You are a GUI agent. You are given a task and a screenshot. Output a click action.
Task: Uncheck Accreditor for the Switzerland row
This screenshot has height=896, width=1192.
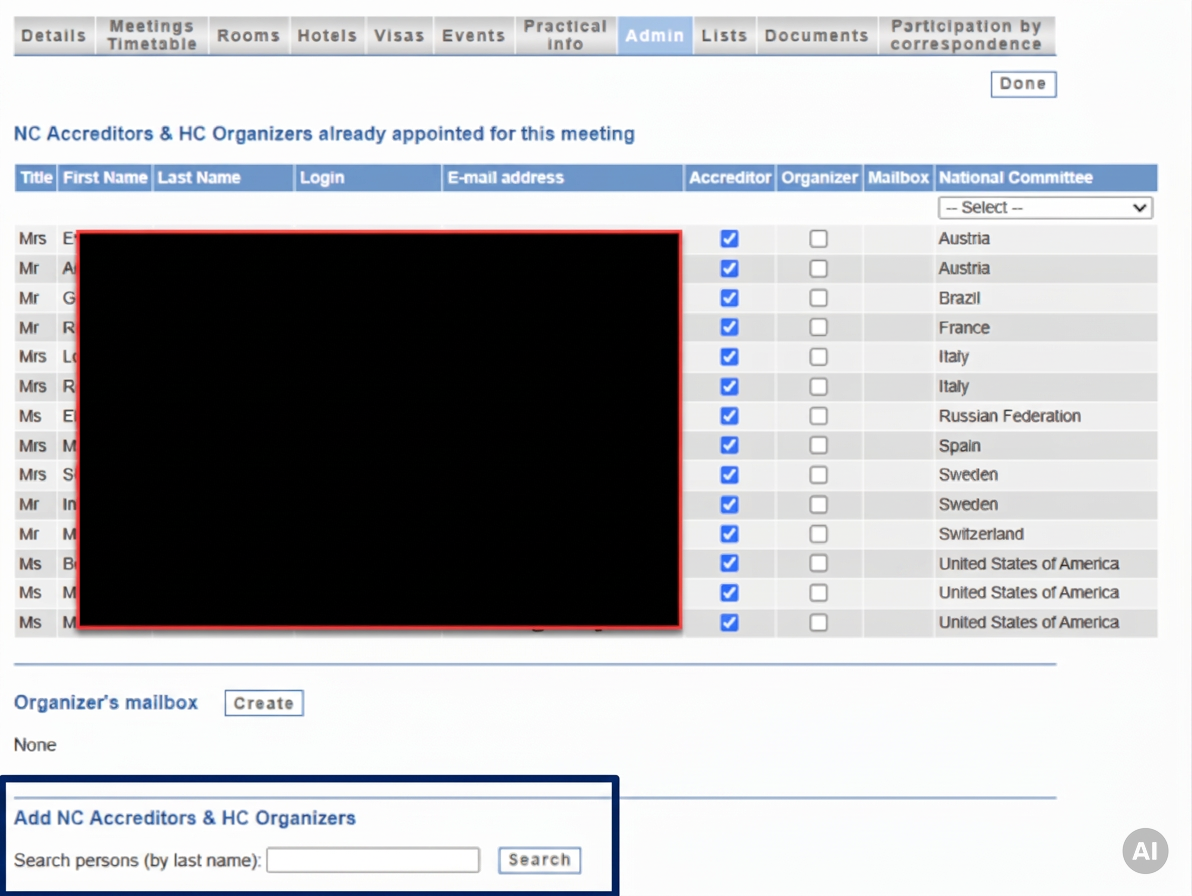pyautogui.click(x=729, y=534)
